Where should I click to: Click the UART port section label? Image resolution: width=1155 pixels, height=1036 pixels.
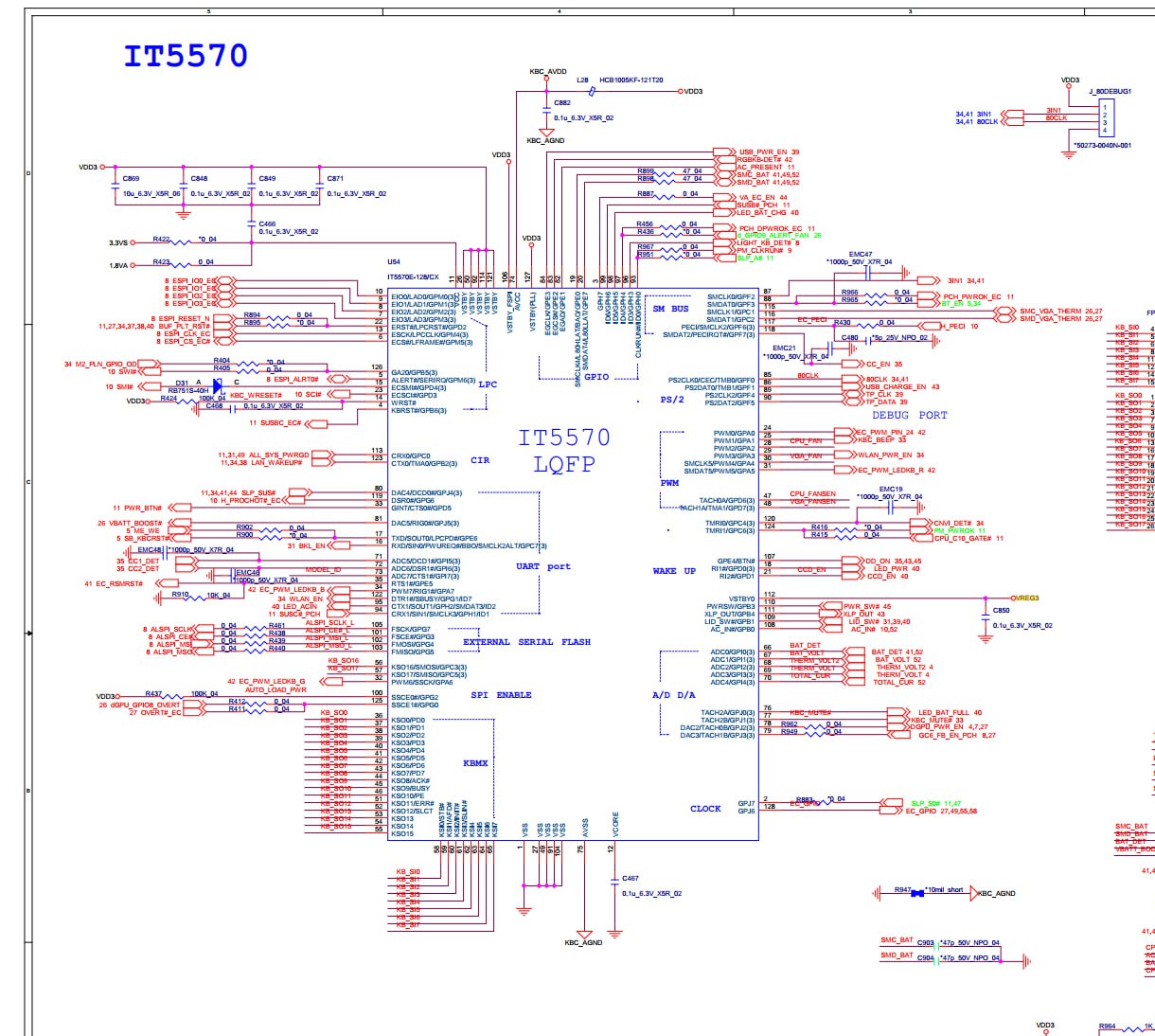click(543, 566)
